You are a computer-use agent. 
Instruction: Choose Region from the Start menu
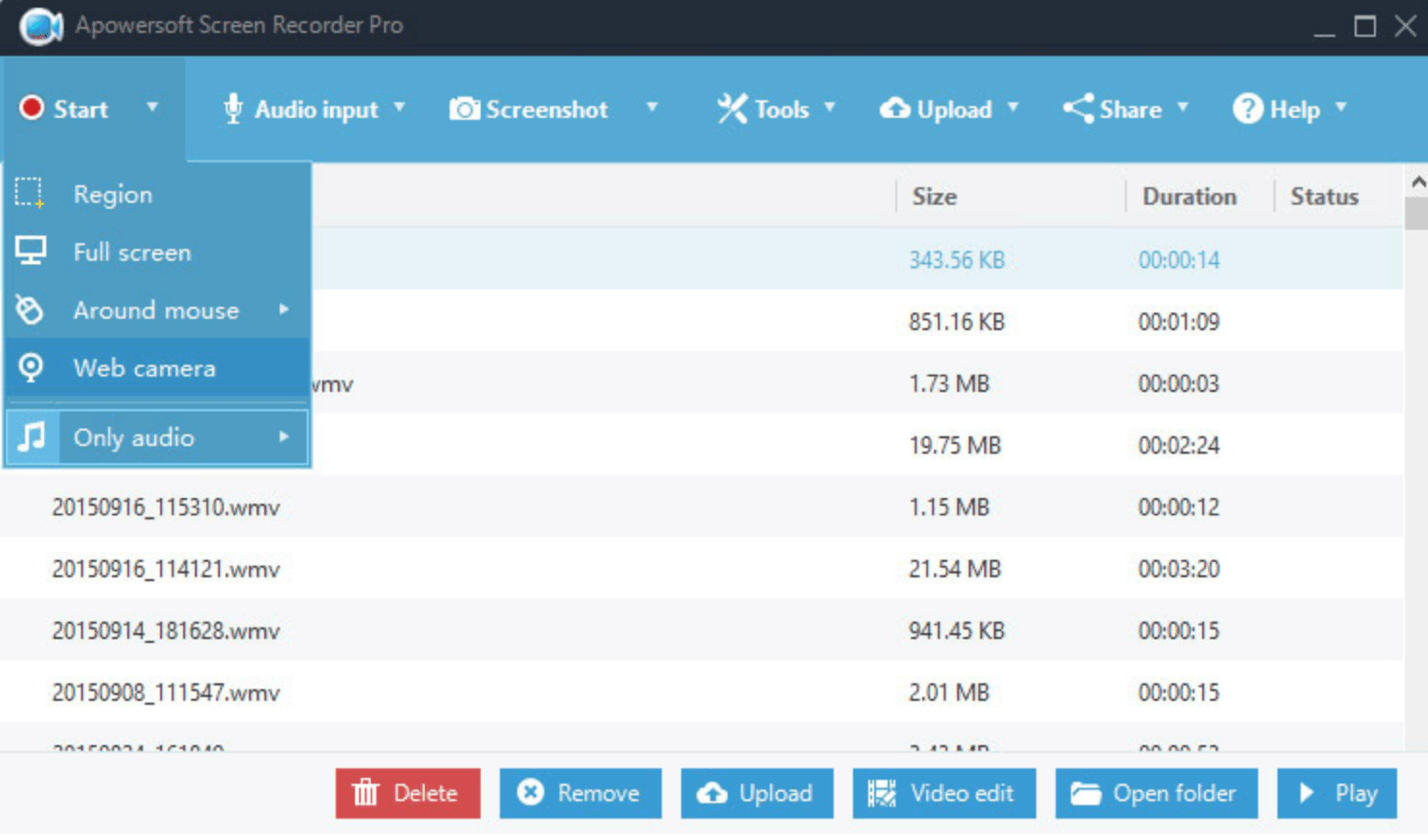coord(157,194)
